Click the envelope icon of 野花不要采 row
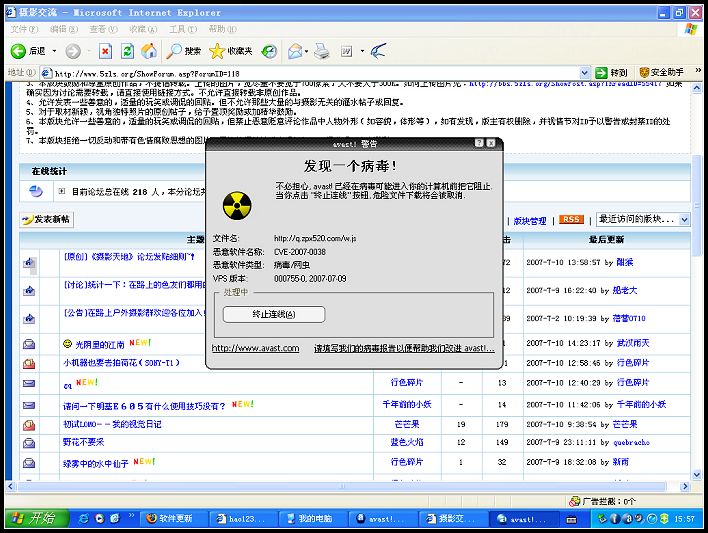This screenshot has height=533, width=708. 29,443
